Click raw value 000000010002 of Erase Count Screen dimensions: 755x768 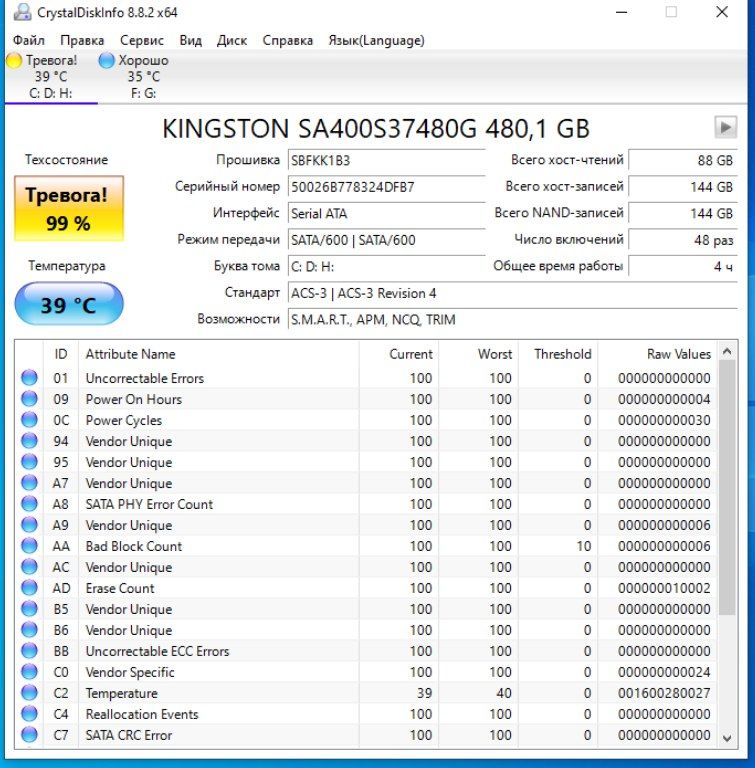coord(664,588)
